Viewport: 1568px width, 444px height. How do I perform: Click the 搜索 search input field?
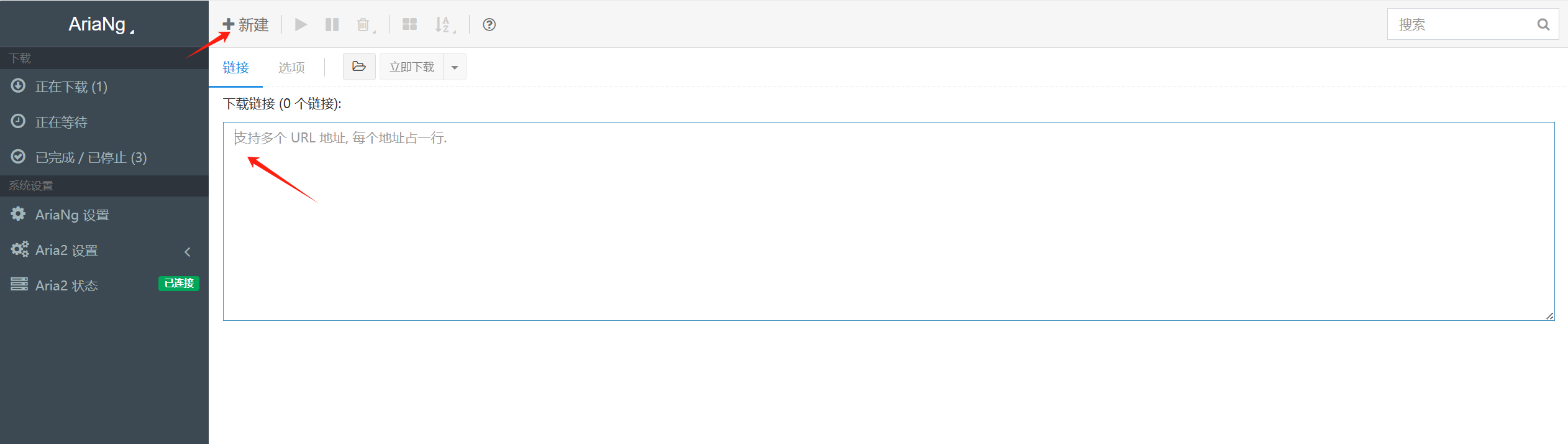click(x=1460, y=24)
